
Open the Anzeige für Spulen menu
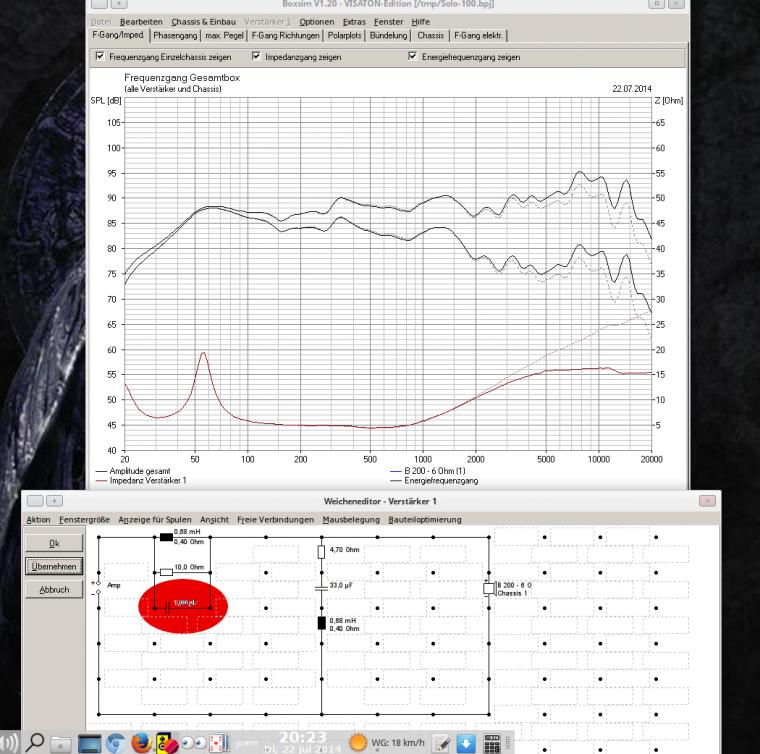coord(156,520)
